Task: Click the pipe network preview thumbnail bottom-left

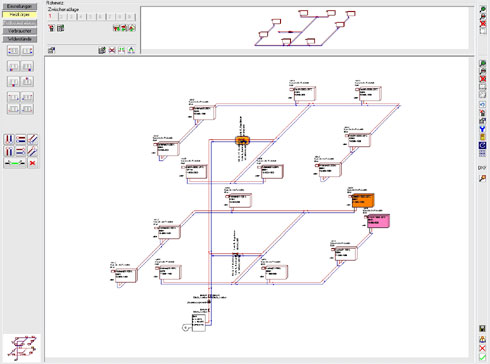Action: [x=22, y=348]
